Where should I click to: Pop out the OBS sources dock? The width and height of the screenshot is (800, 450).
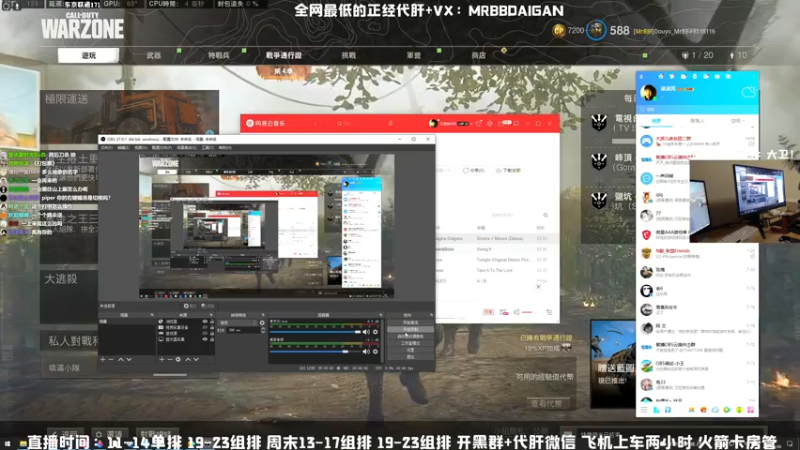211,315
